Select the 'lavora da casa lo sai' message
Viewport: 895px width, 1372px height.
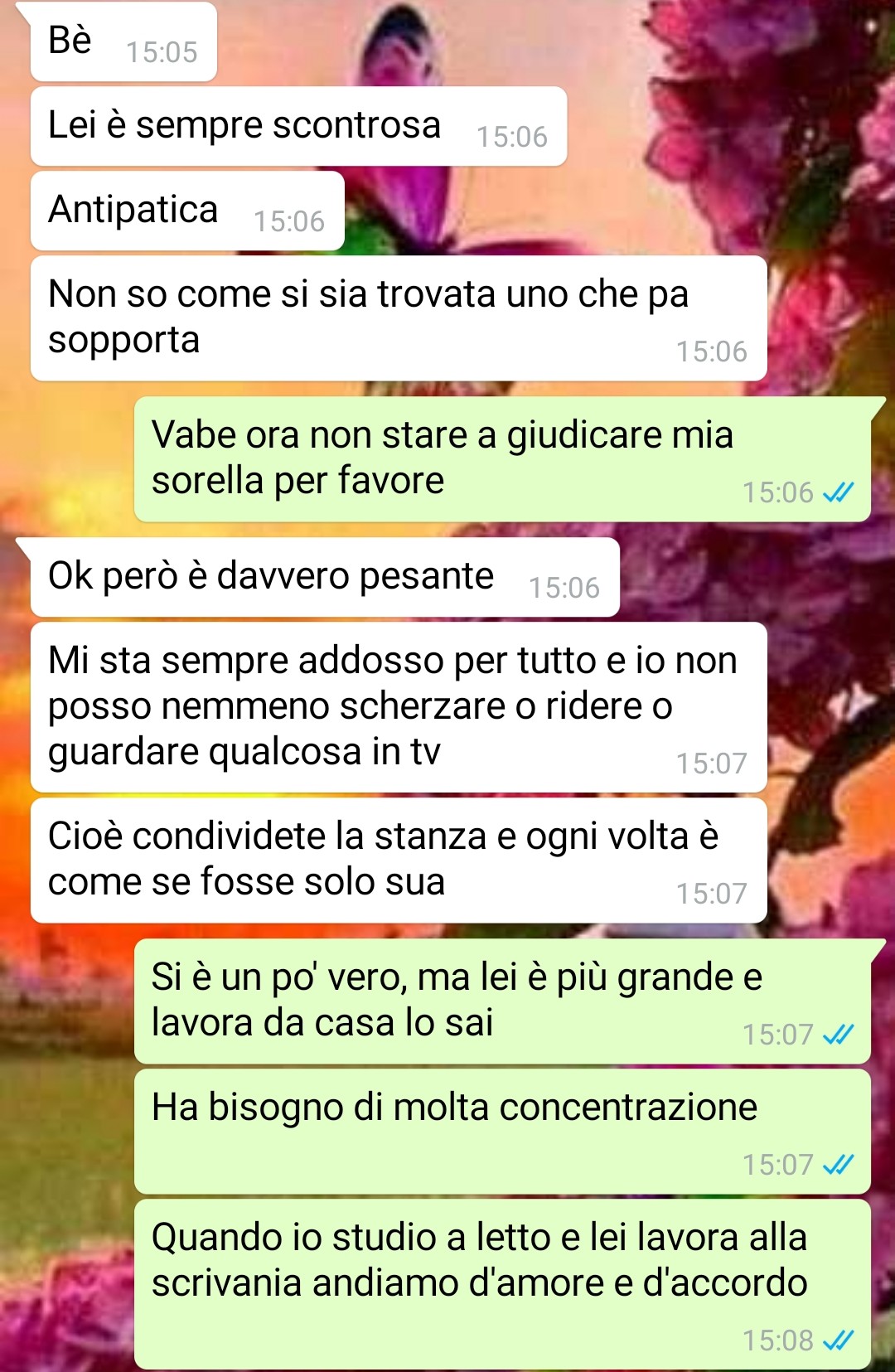pos(502,1001)
